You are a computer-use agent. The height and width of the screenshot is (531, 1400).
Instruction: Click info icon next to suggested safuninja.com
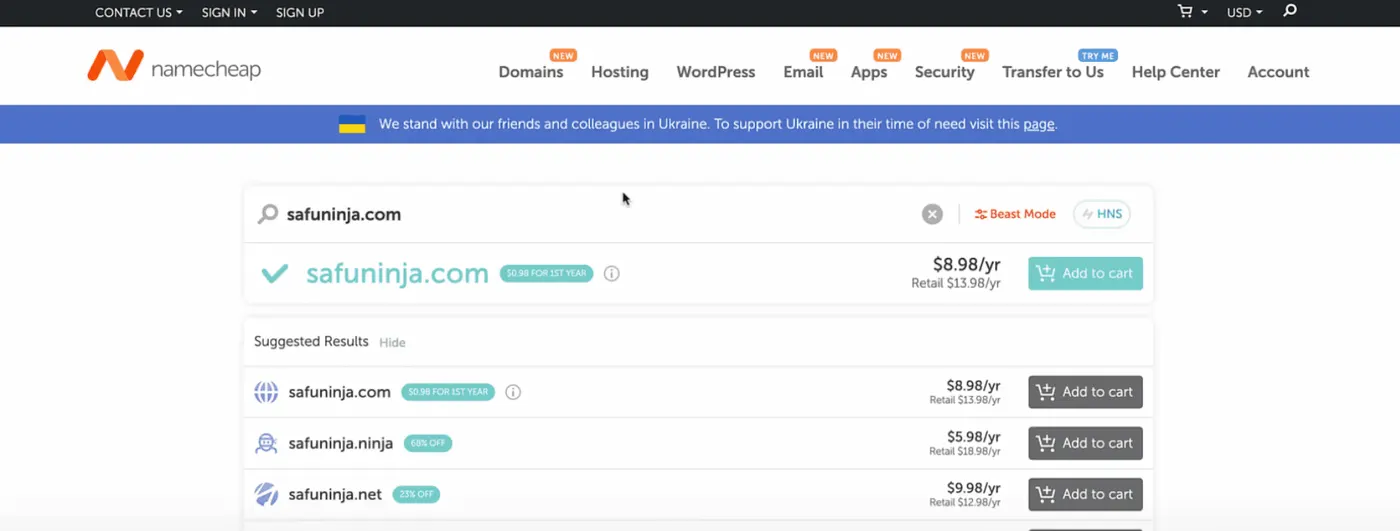point(513,392)
